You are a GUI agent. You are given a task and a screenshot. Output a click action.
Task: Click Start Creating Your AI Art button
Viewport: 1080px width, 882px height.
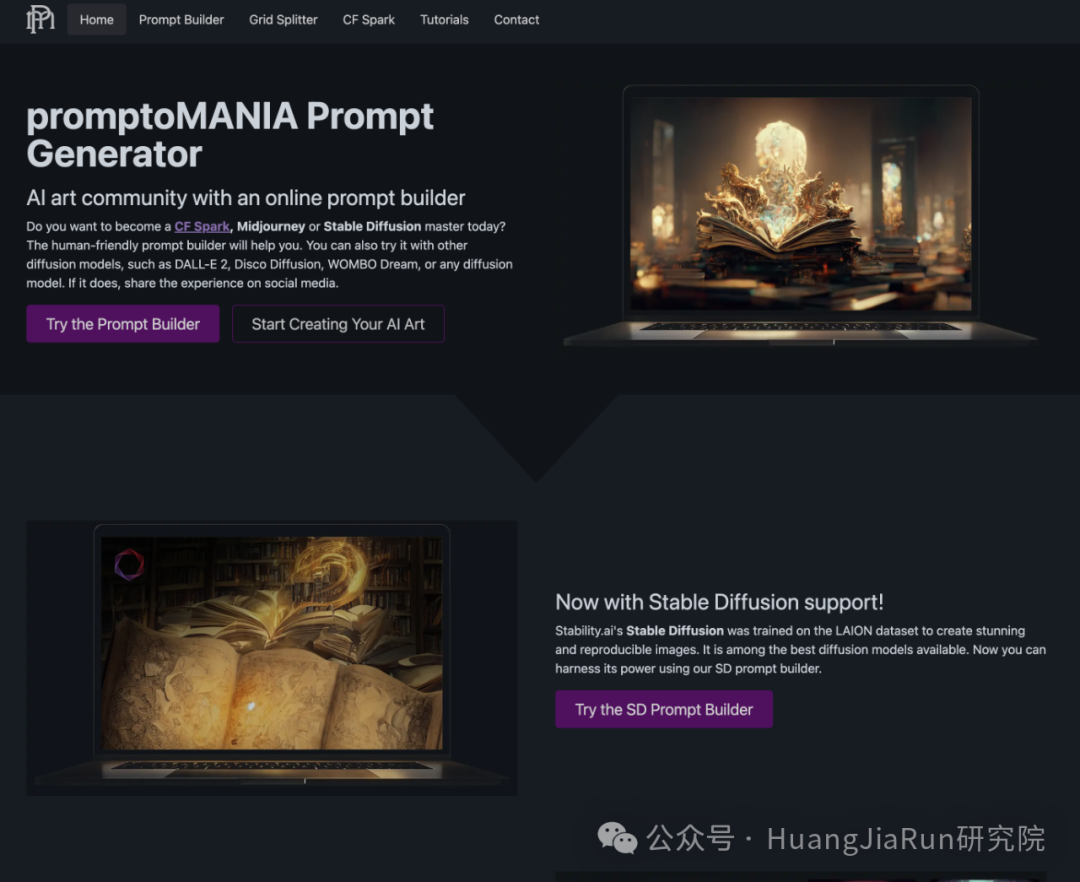pos(338,324)
